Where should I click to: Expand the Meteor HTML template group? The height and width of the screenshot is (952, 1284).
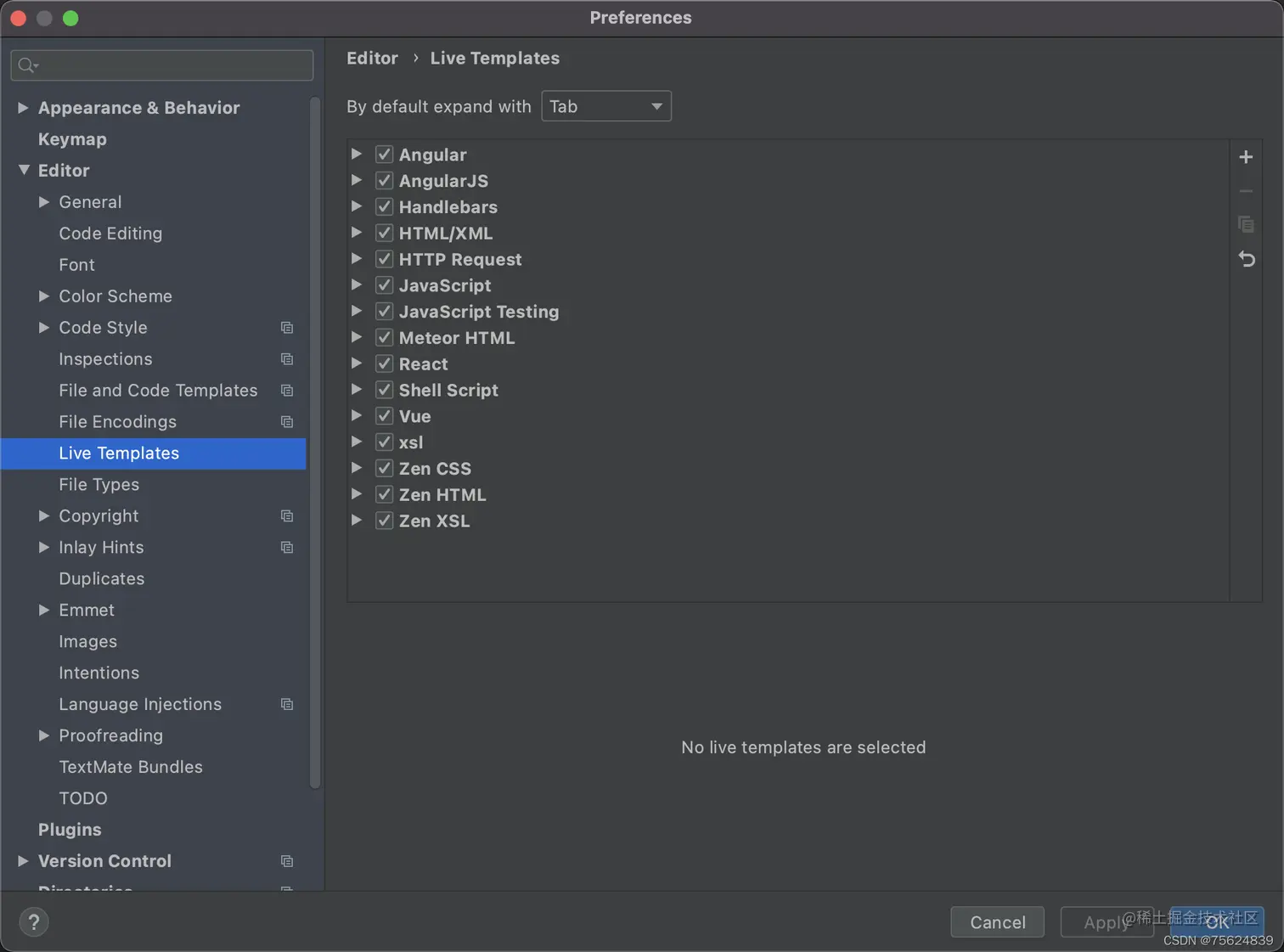357,338
